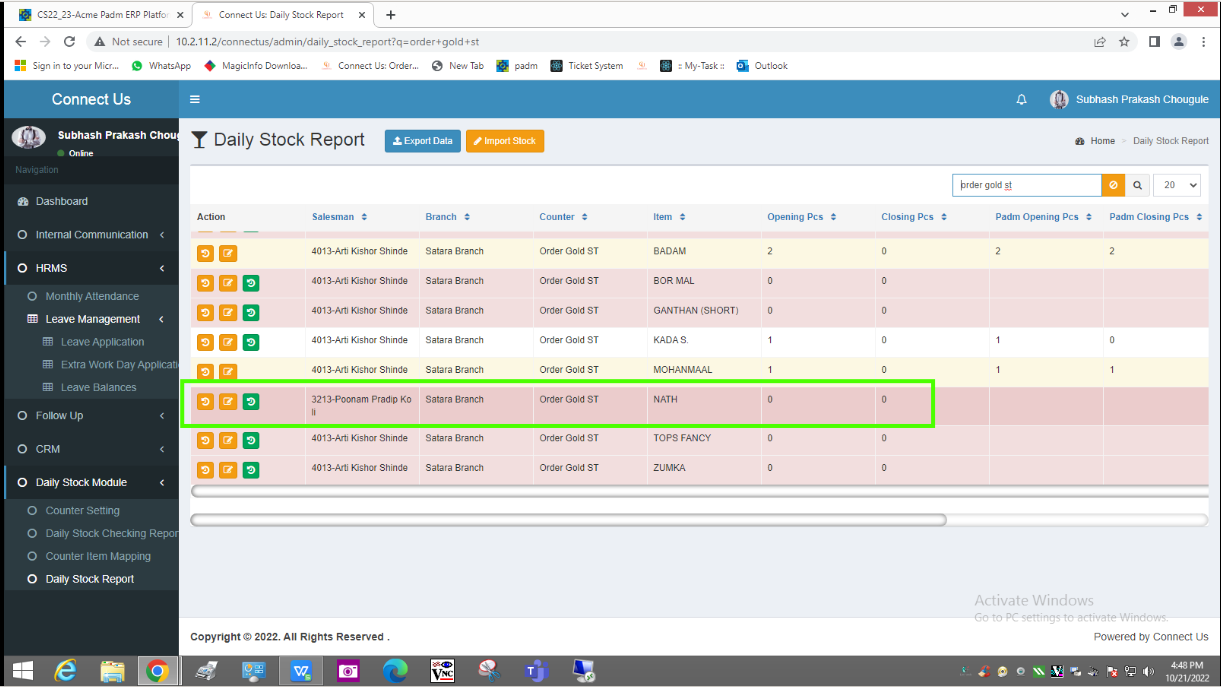Expand the CRM sidebar menu
This screenshot has height=687, width=1221.
point(90,449)
